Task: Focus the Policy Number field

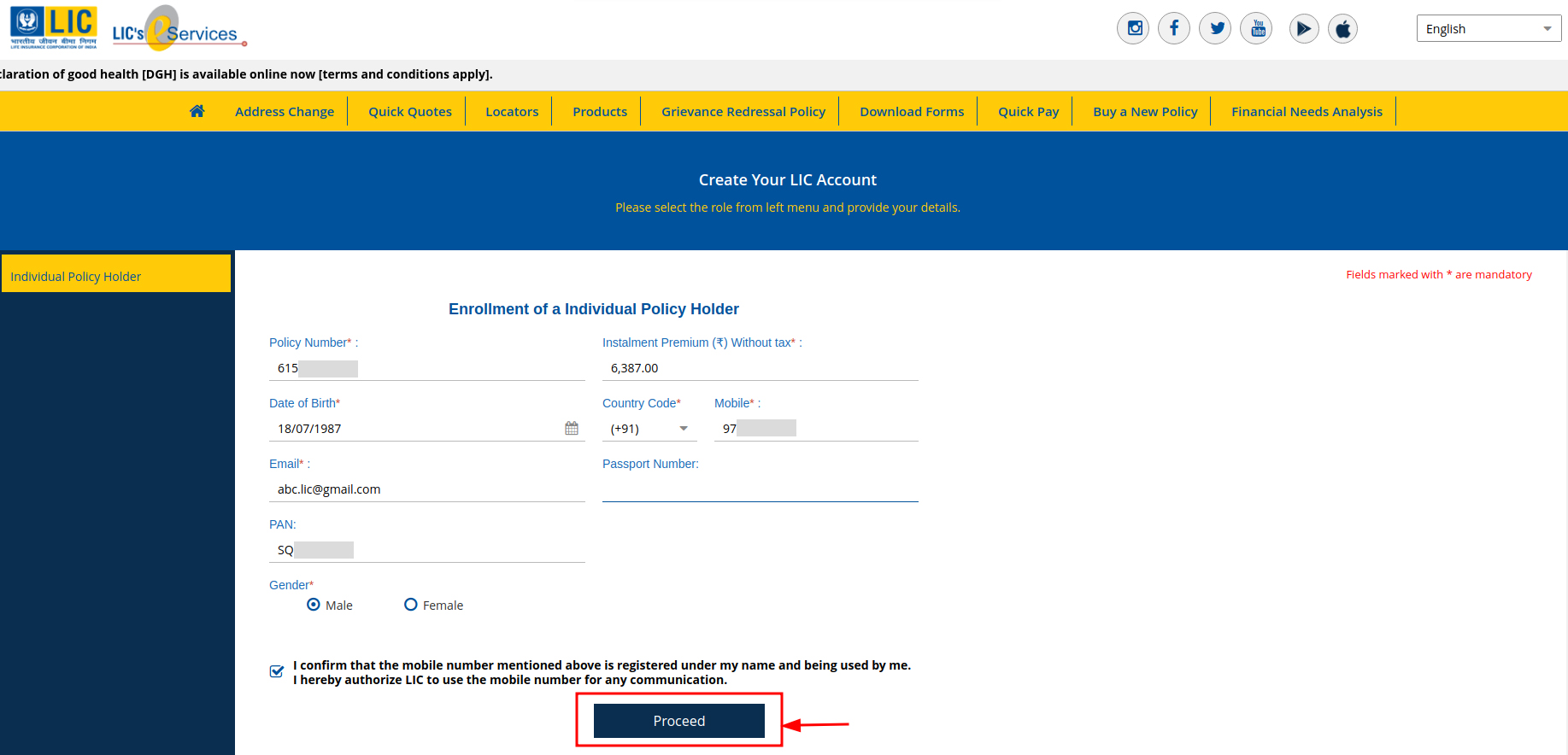Action: 427,368
